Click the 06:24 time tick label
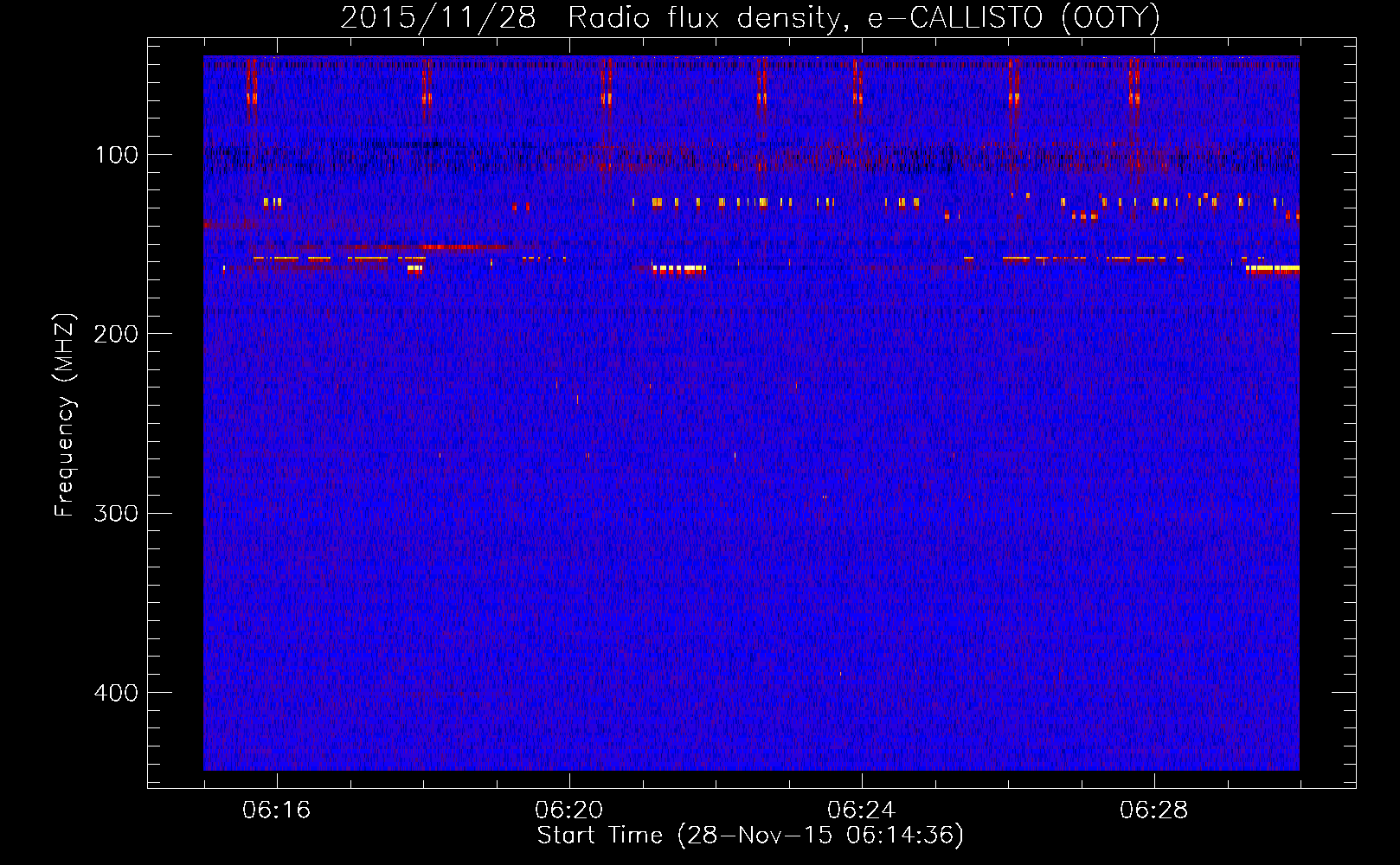Screen dimensions: 1400x865 point(862,811)
